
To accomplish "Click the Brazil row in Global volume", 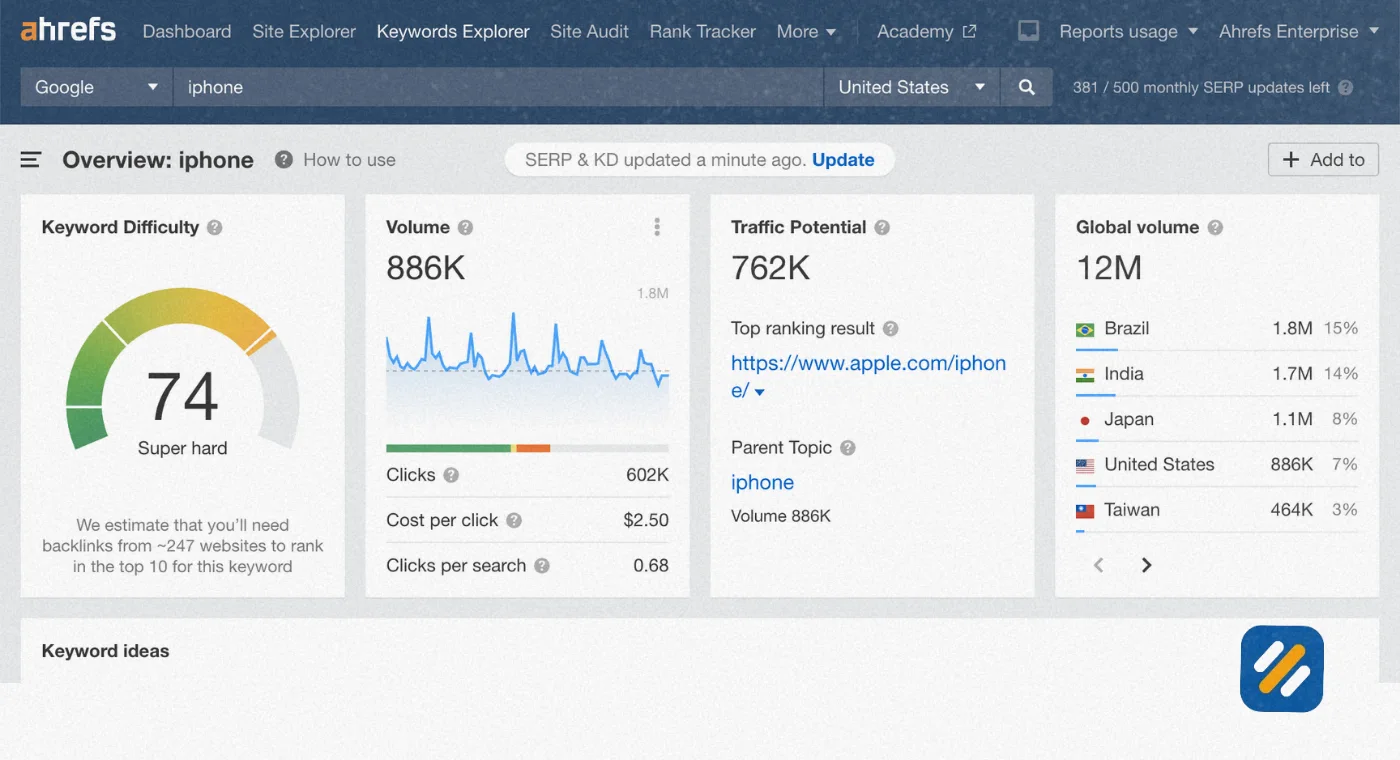I will click(1216, 329).
